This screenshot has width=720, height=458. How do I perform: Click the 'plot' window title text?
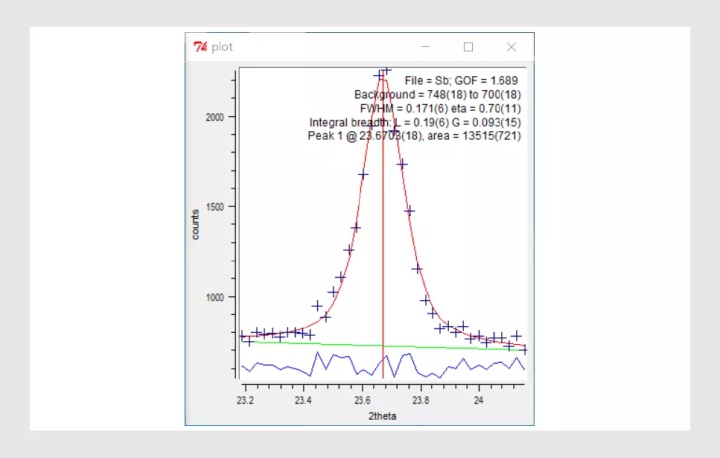(222, 47)
